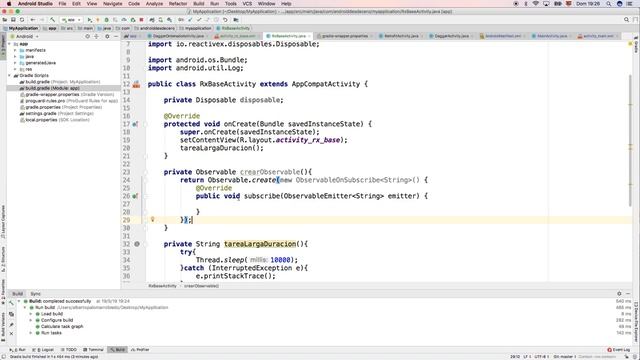The height and width of the screenshot is (360, 640).
Task: Switch to the Sync tab in Build panel
Action: (36, 294)
